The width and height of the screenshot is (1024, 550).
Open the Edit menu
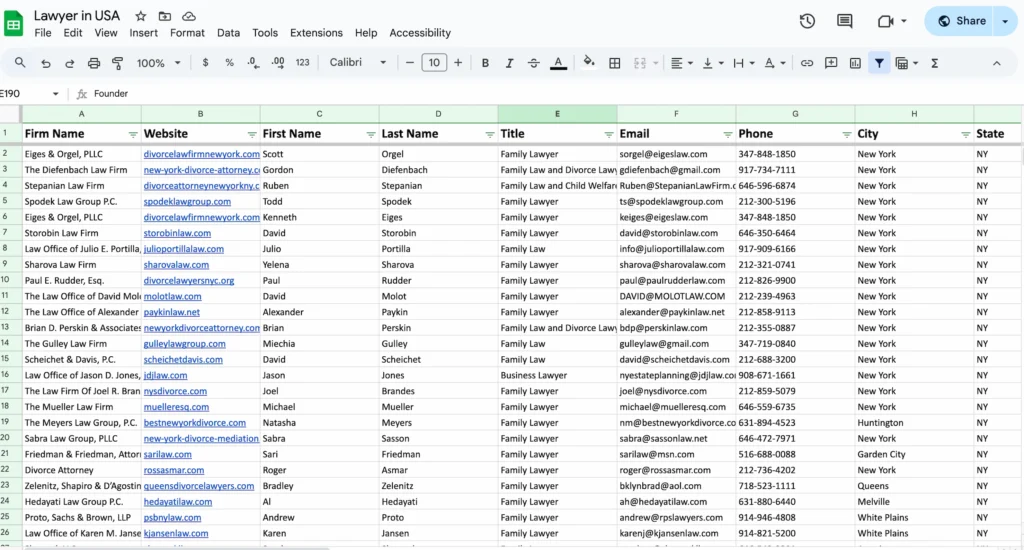[72, 33]
